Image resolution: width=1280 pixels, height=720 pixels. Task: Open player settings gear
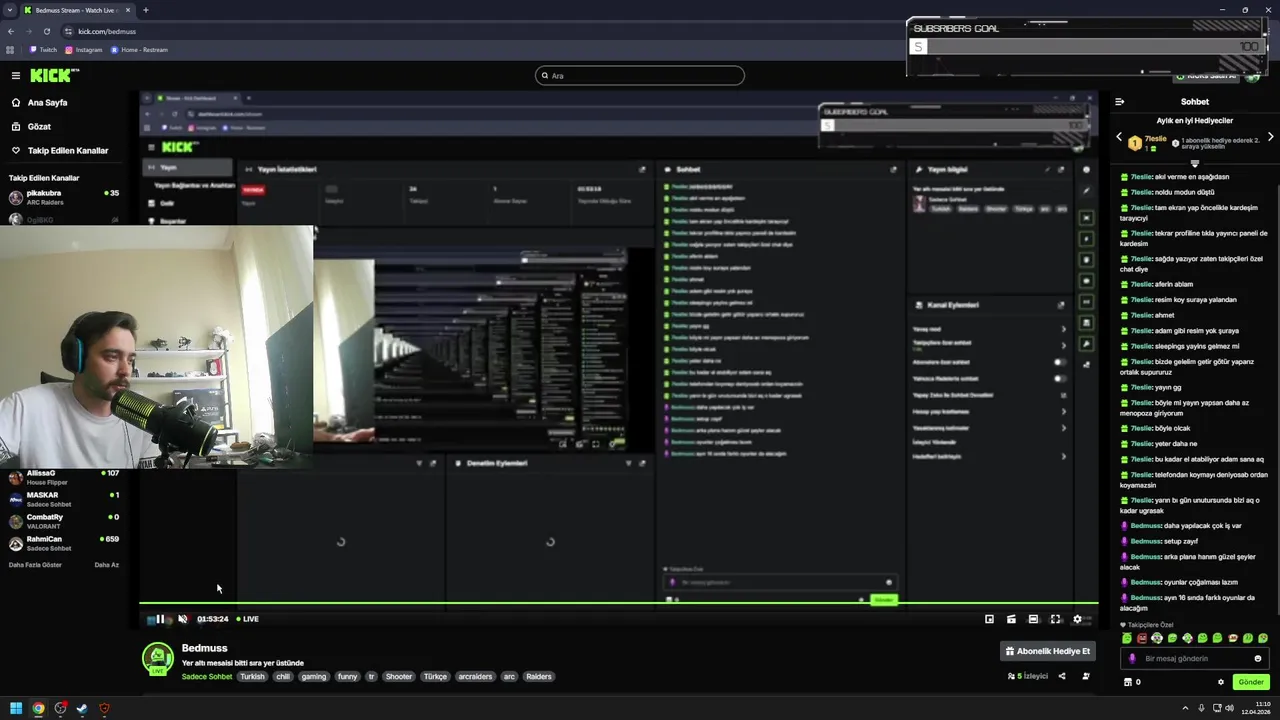coord(1077,619)
